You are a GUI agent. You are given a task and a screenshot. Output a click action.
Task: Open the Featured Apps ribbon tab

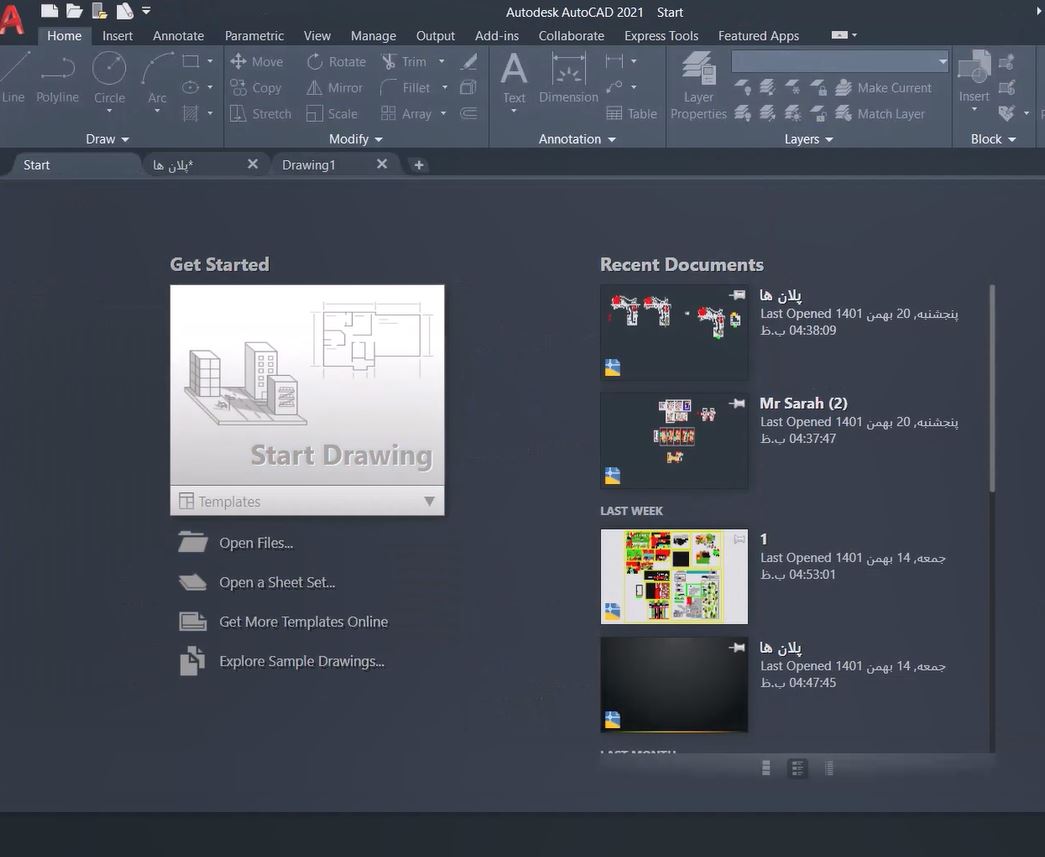758,36
